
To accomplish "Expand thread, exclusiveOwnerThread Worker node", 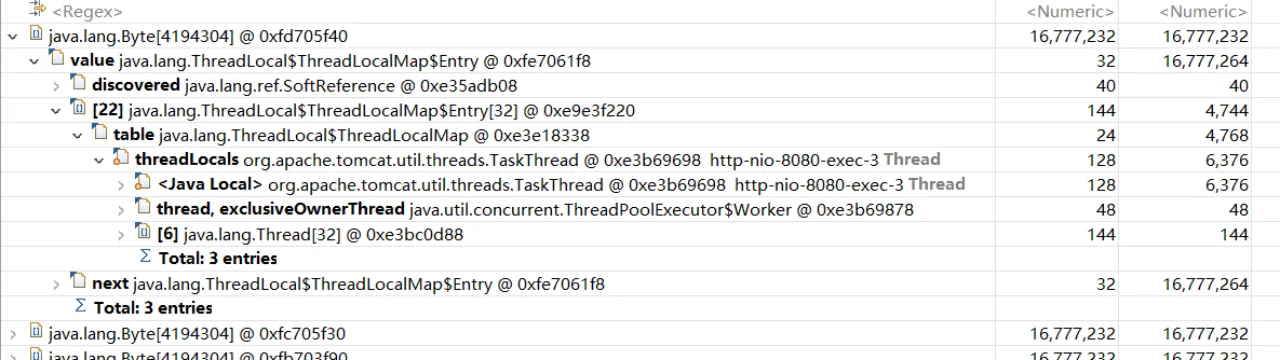I will click(122, 210).
